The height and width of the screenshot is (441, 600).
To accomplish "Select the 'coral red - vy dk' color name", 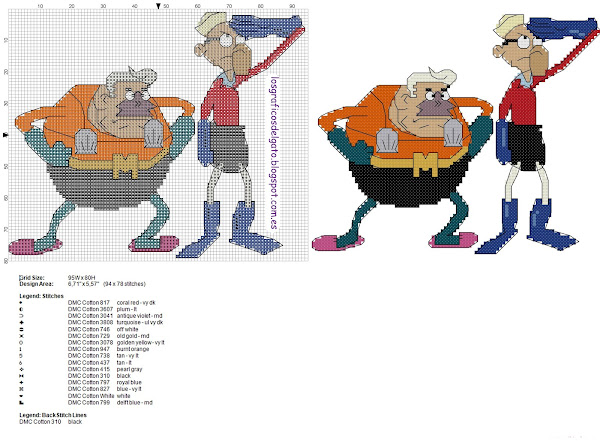I will click(x=136, y=302).
